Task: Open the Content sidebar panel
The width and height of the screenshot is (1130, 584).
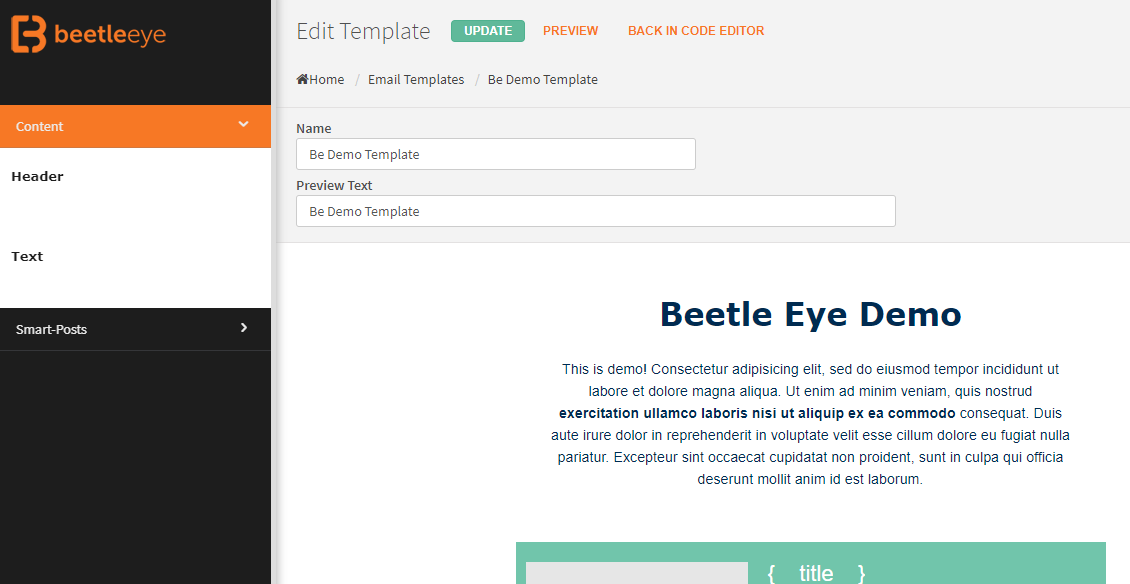Action: (x=135, y=126)
